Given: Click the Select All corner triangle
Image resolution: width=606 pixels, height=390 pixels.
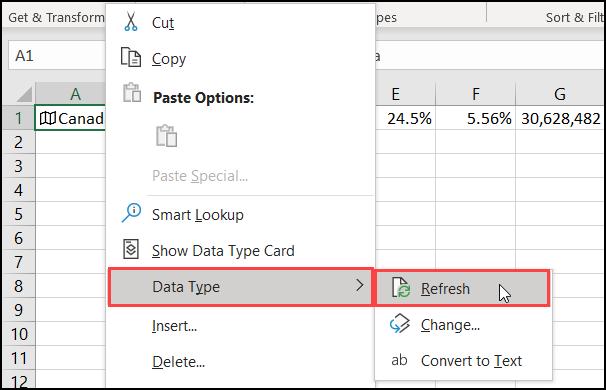Looking at the screenshot, I should [x=24, y=94].
